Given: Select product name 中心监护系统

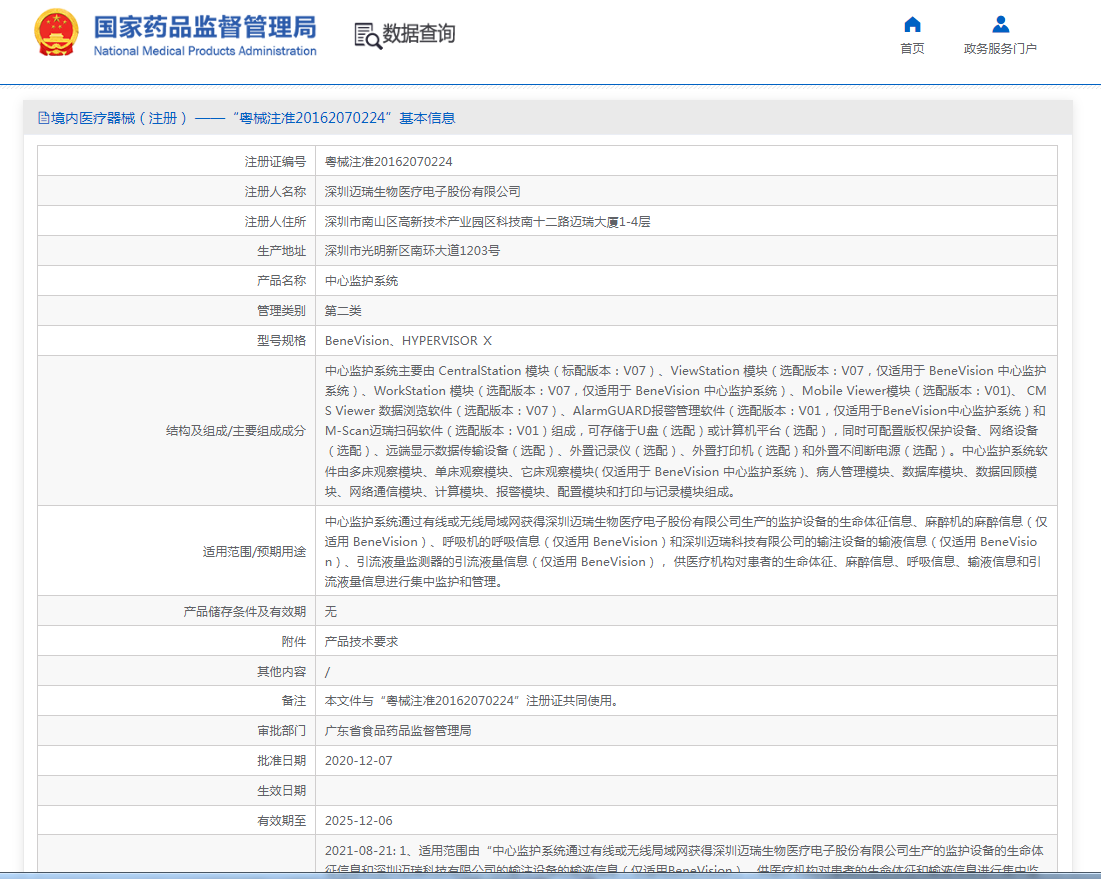Looking at the screenshot, I should click(x=361, y=281).
